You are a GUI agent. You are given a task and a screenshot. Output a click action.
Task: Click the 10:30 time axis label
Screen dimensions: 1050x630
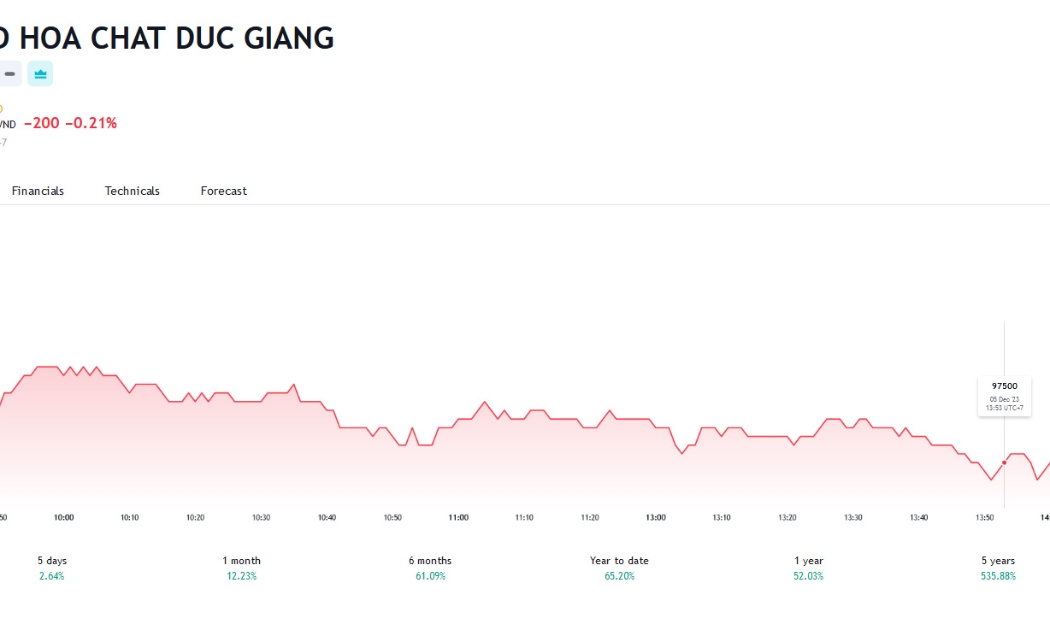pos(261,518)
